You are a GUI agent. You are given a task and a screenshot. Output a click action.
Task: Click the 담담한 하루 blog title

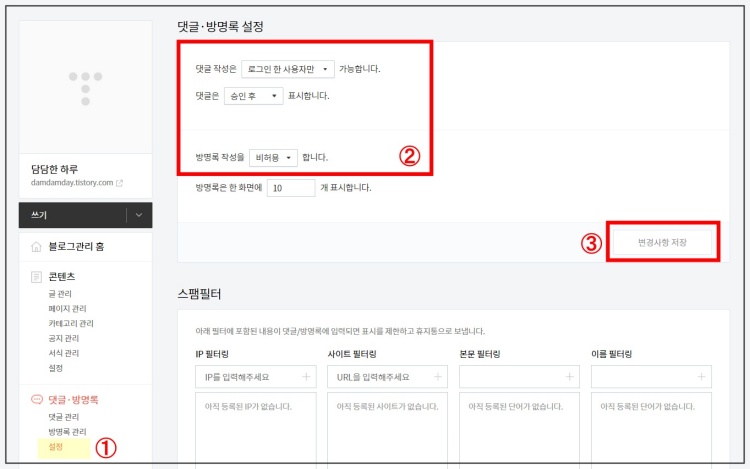click(55, 169)
